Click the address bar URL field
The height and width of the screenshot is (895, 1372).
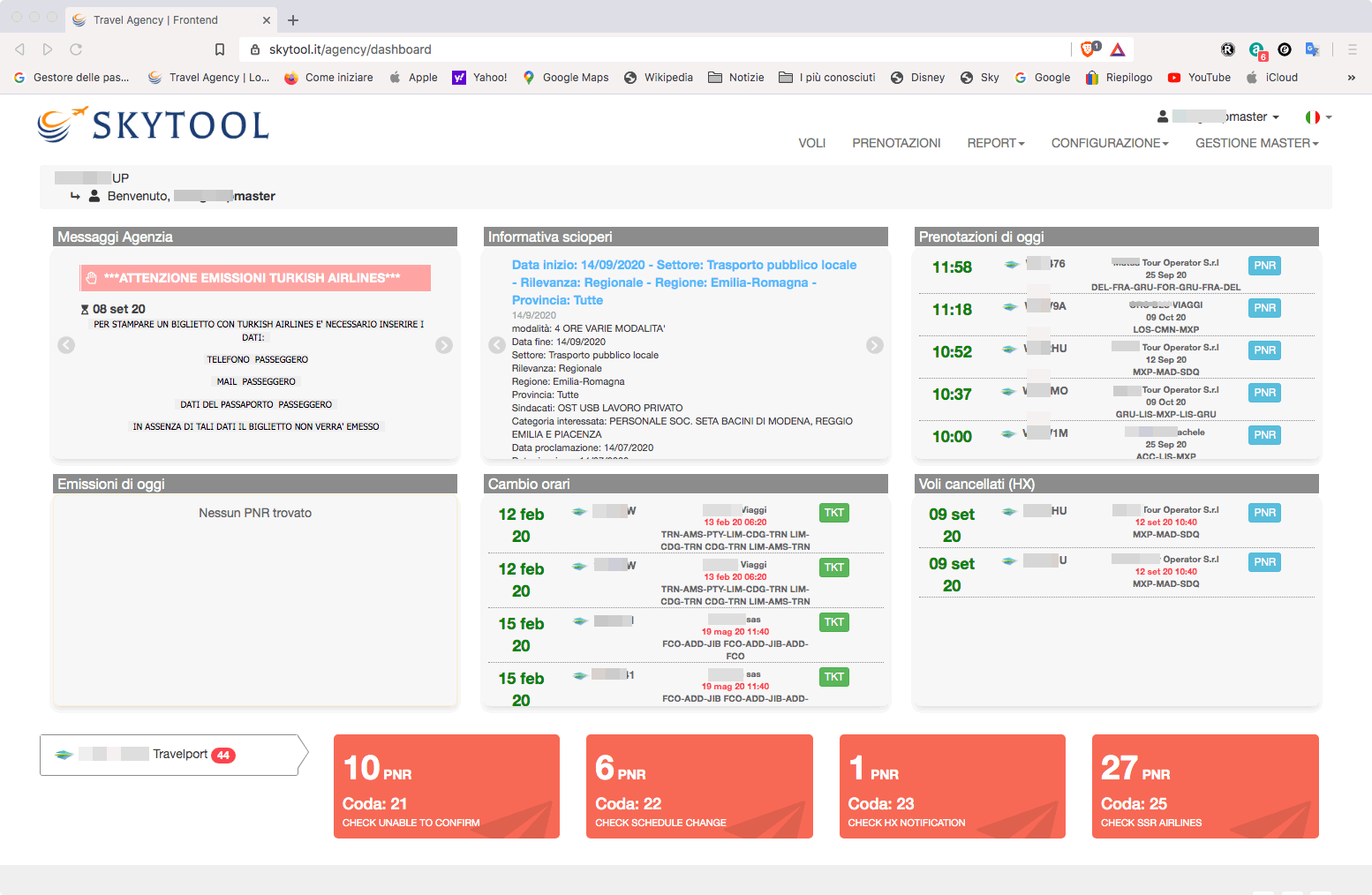click(x=618, y=49)
